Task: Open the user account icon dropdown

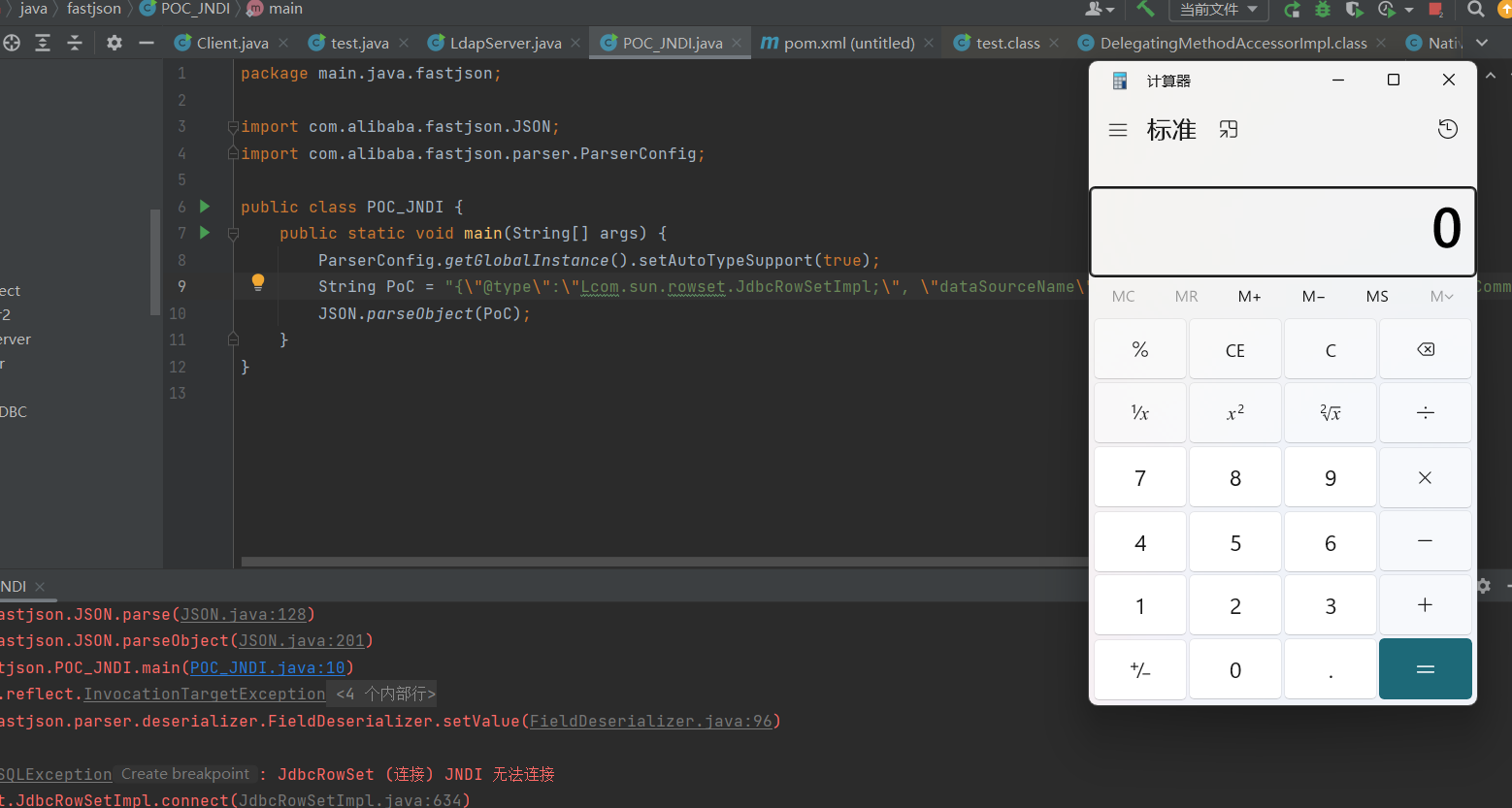Action: [1100, 9]
